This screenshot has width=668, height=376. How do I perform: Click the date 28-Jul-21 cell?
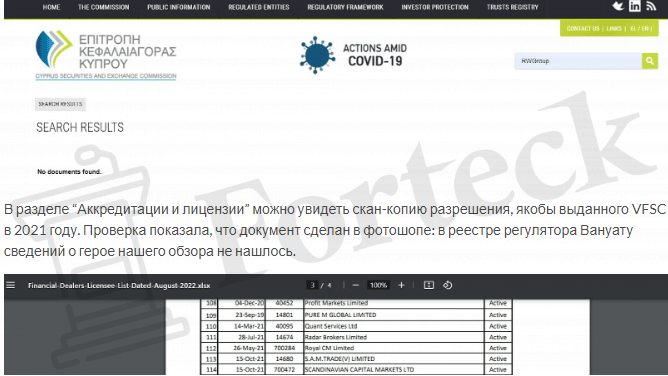coord(242,337)
